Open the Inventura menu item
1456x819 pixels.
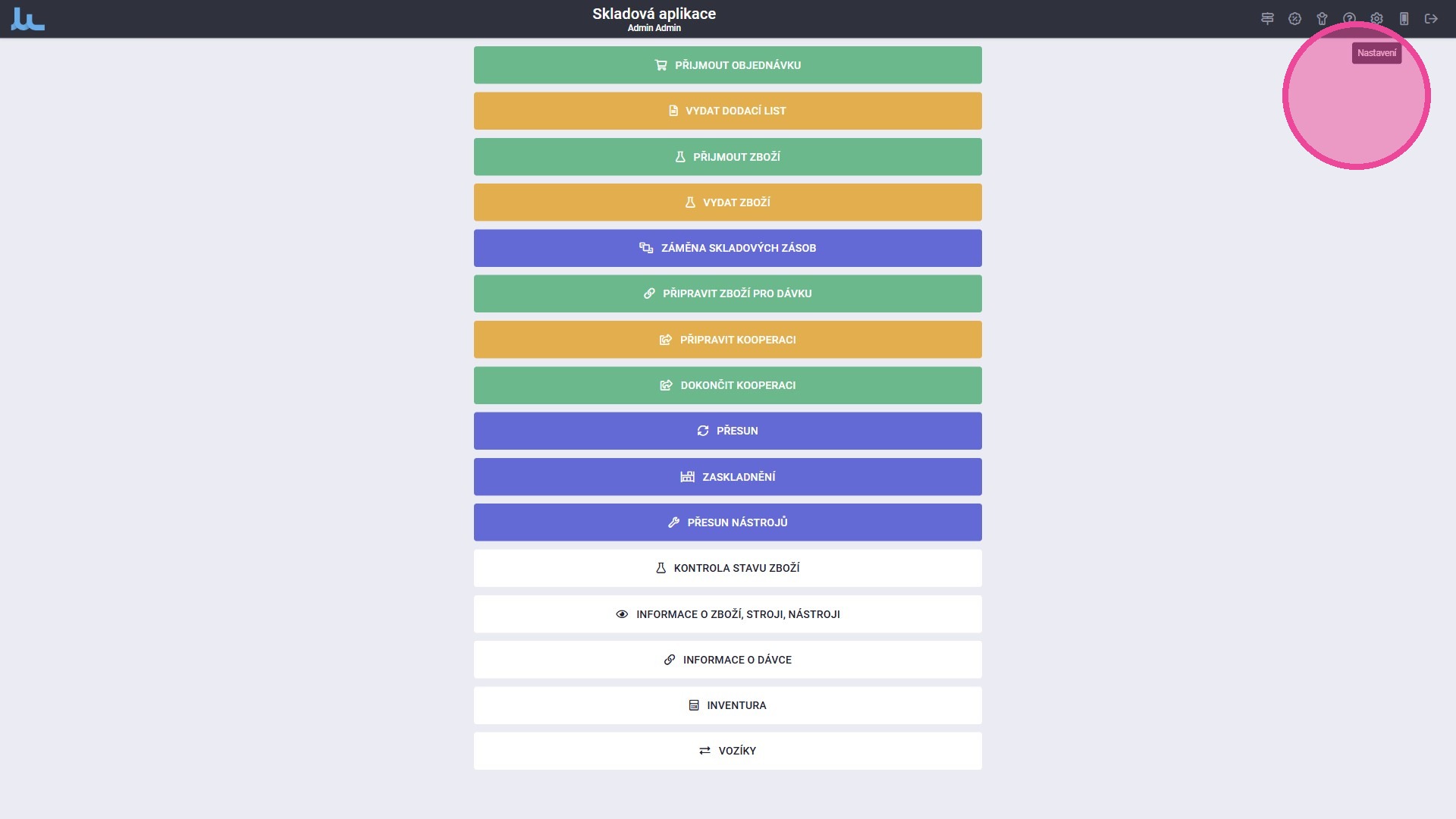727,705
